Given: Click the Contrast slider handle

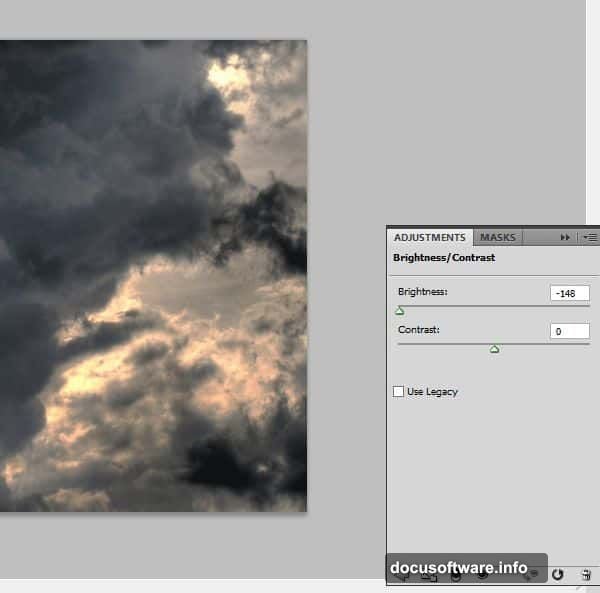Looking at the screenshot, I should click(494, 349).
